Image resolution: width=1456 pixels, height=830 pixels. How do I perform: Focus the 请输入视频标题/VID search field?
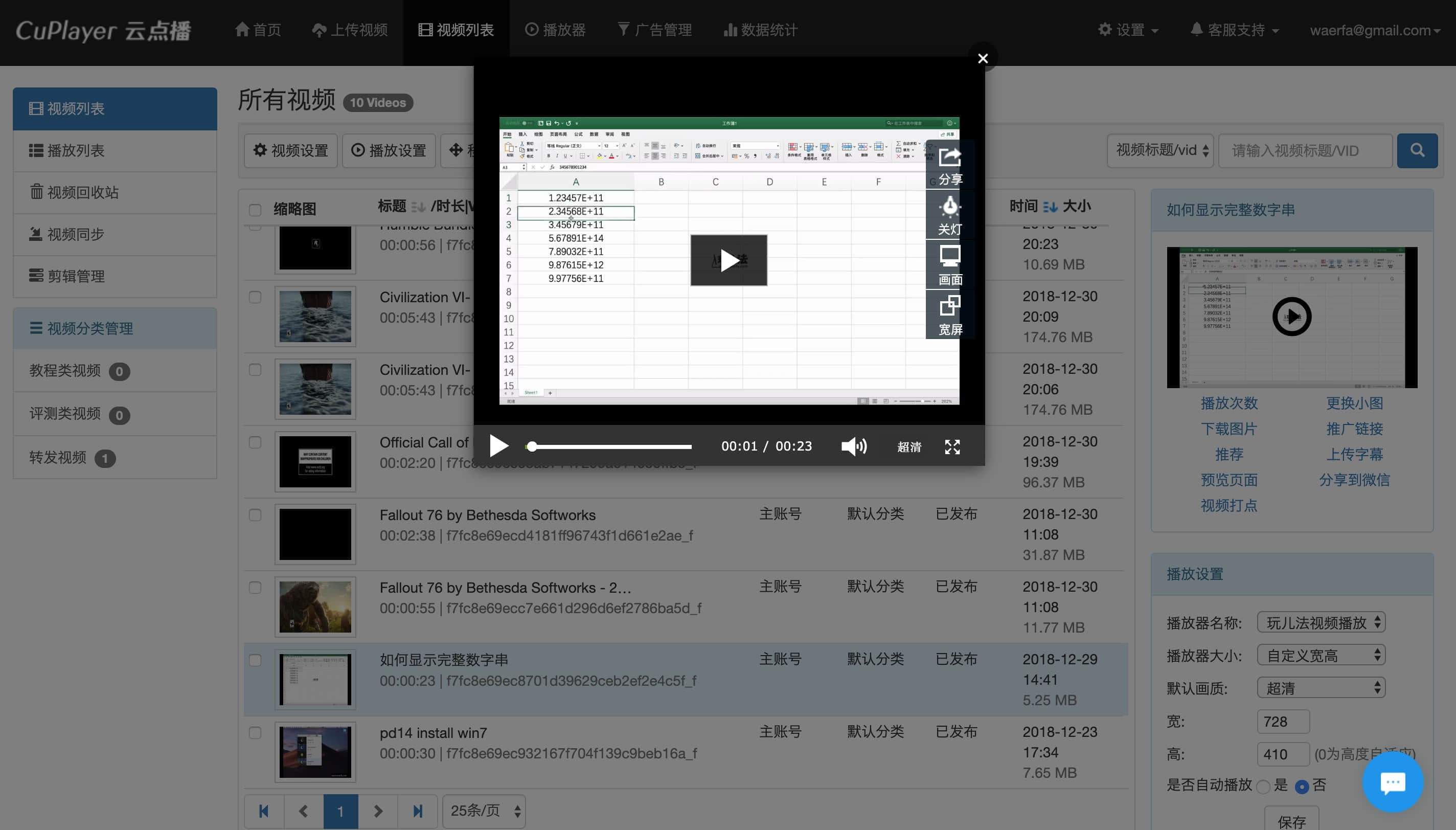(x=1305, y=150)
